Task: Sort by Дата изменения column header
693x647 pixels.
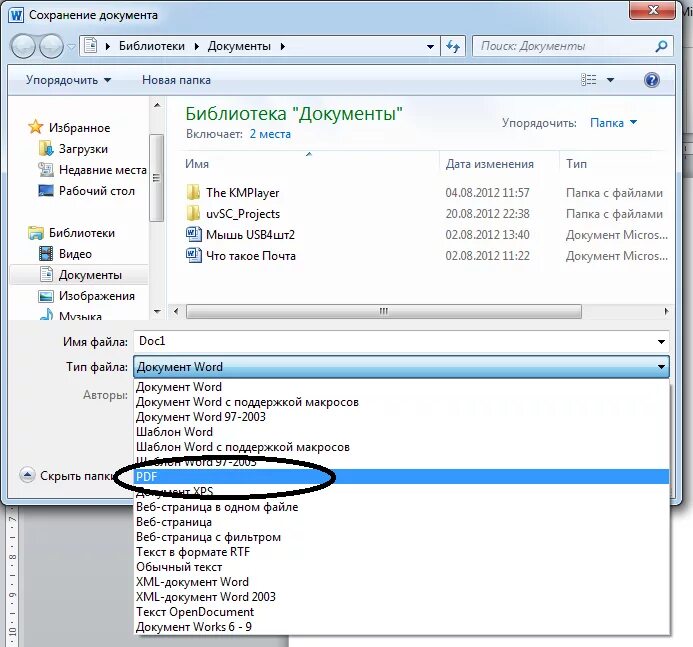Action: click(490, 164)
